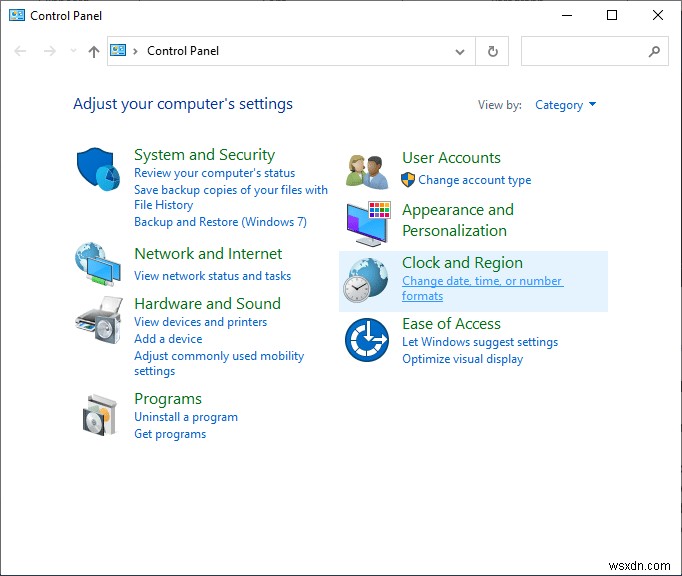This screenshot has width=682, height=576.
Task: Click Let Windows suggest settings
Action: point(480,342)
